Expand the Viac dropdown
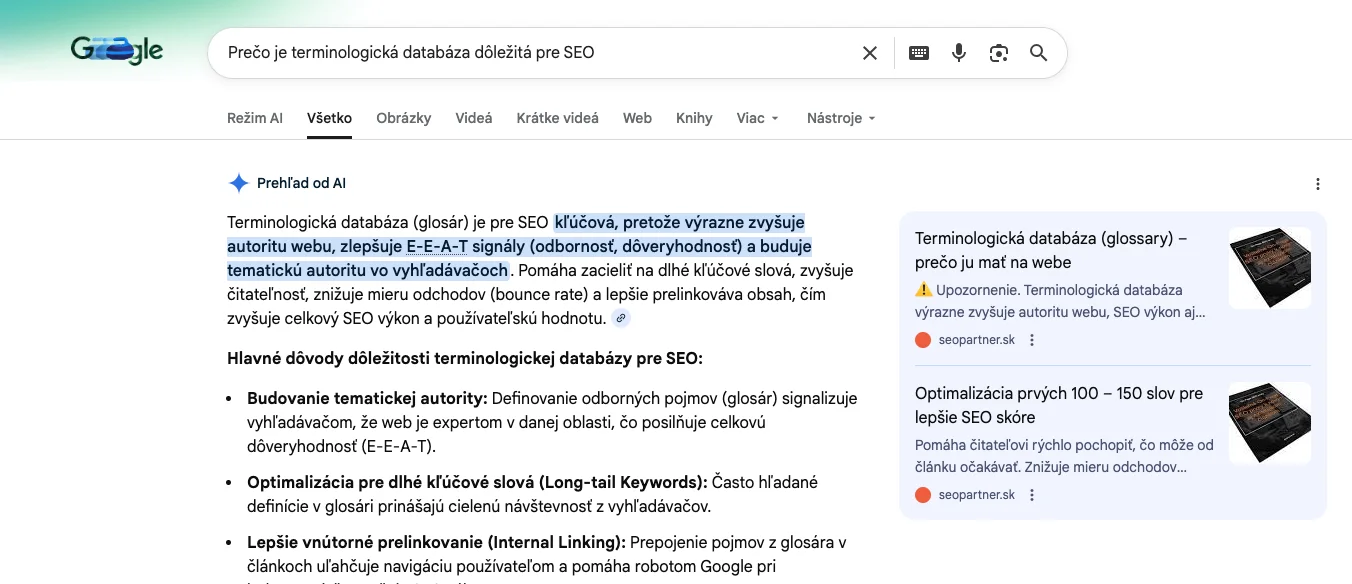 (757, 118)
